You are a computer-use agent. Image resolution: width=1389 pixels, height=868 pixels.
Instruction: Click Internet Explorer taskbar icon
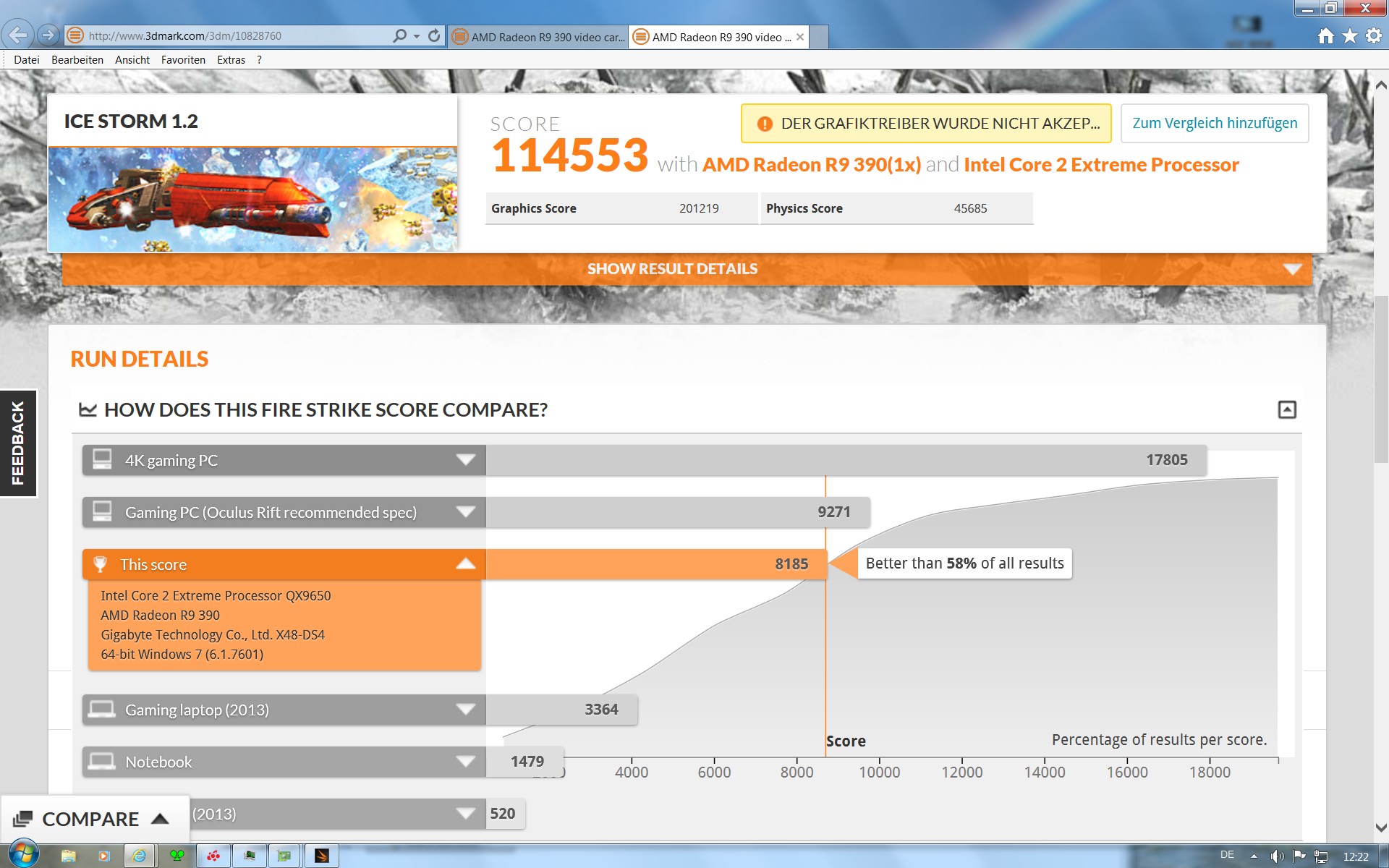[x=139, y=856]
